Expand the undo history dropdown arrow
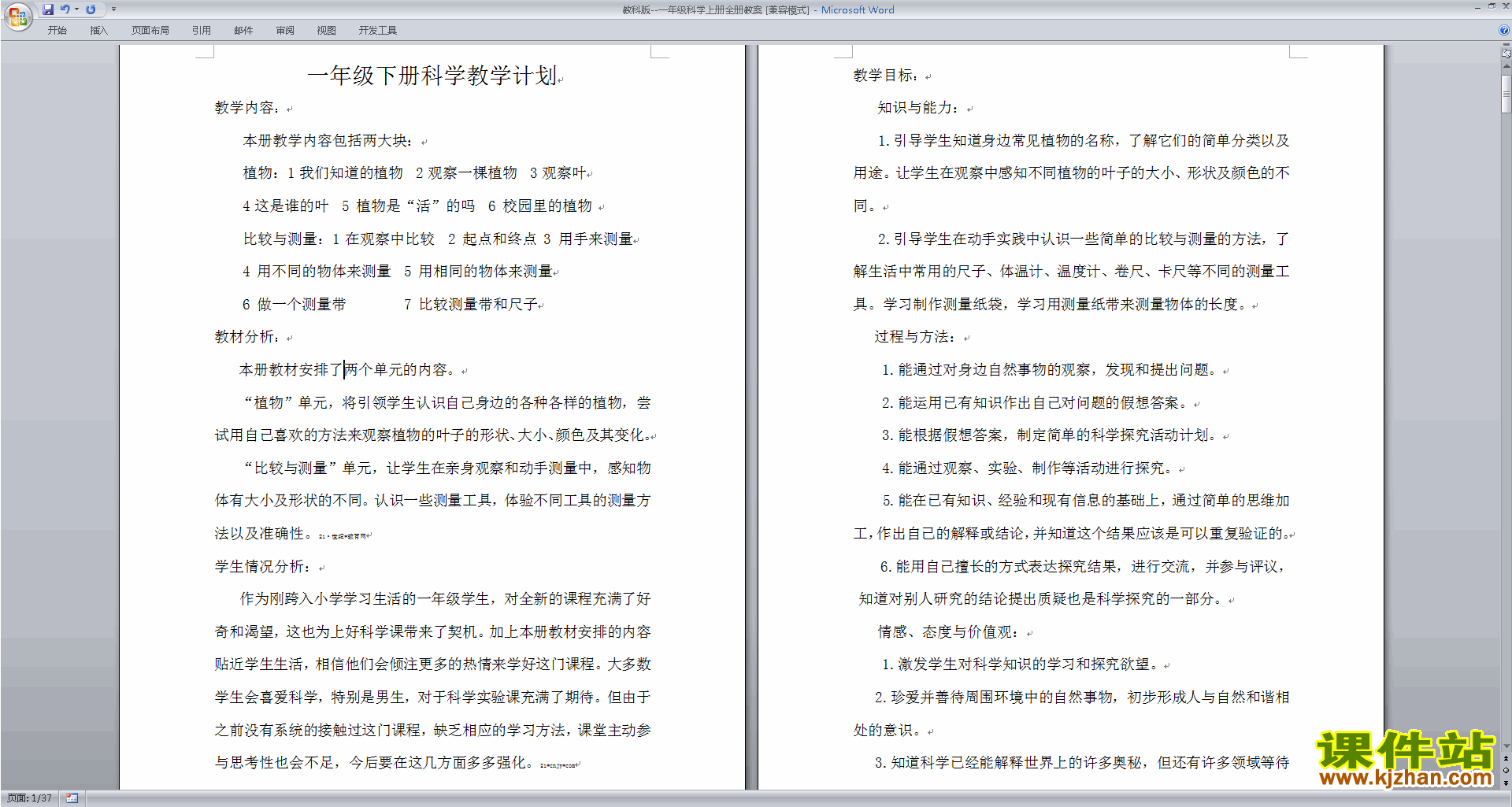 pos(76,9)
